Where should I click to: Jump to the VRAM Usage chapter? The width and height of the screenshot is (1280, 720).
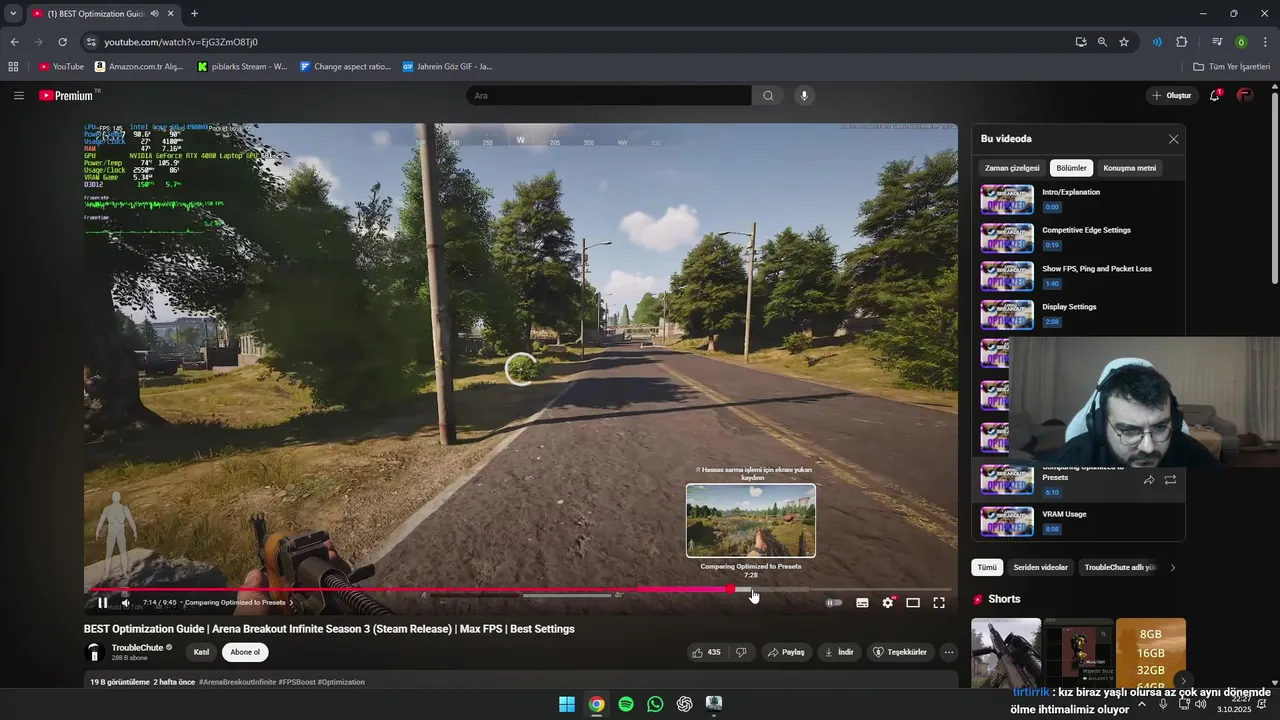(x=1078, y=521)
